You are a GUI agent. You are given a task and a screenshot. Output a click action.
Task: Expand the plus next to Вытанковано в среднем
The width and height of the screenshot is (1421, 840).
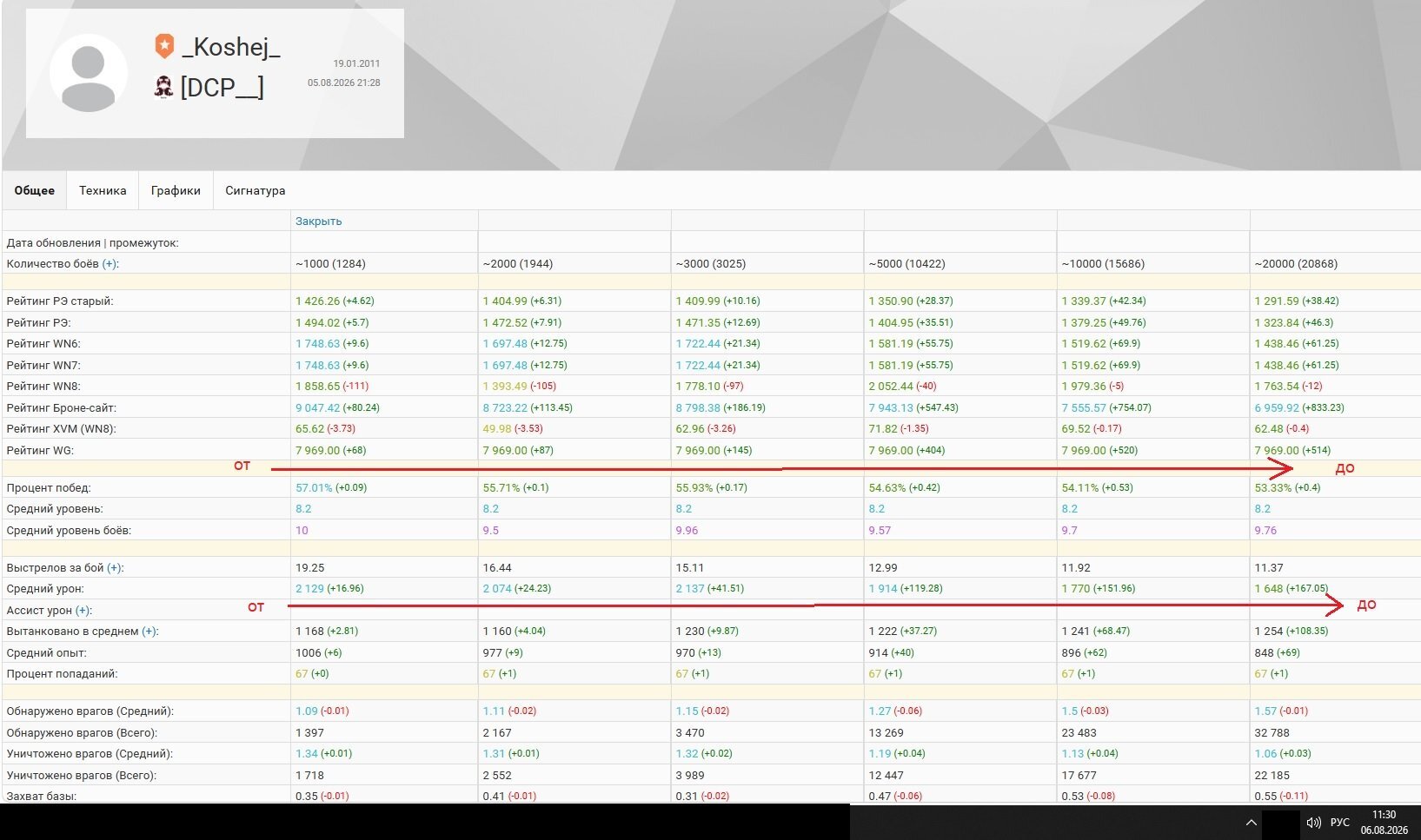coord(150,632)
